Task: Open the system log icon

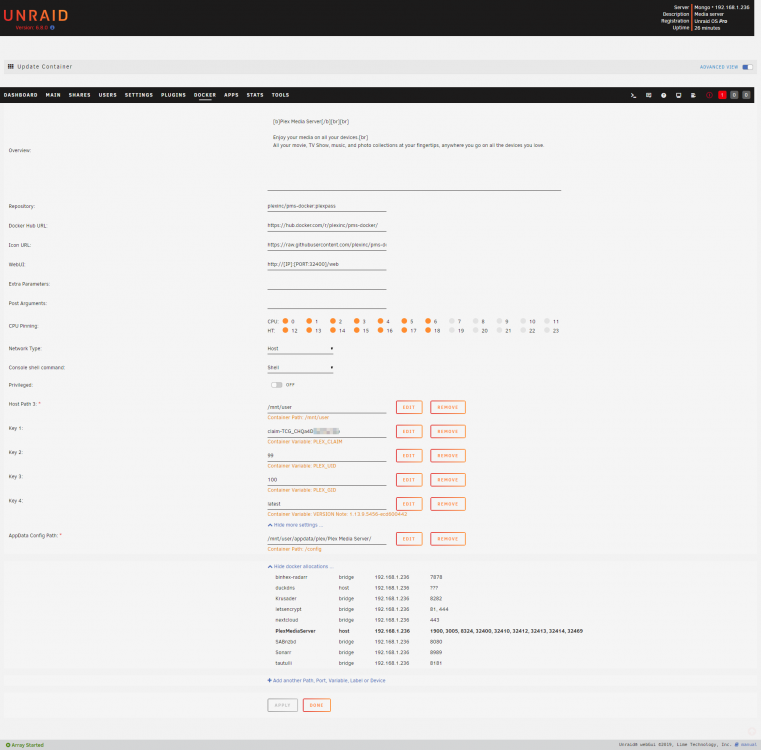Action: pyautogui.click(x=694, y=95)
